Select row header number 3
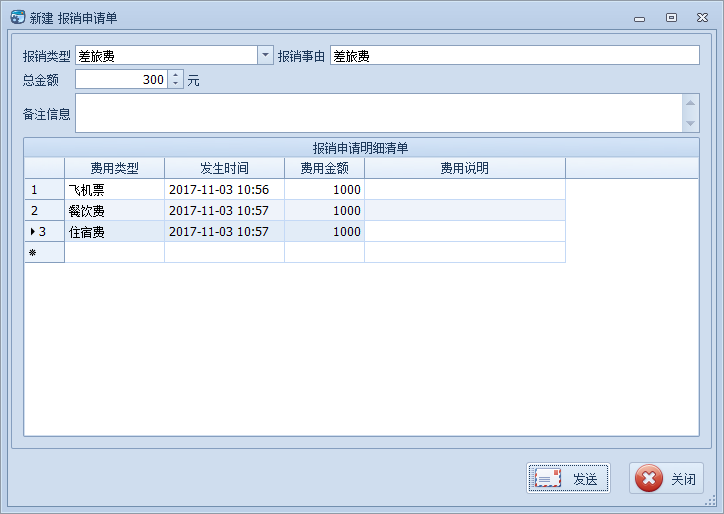 pyautogui.click(x=44, y=231)
